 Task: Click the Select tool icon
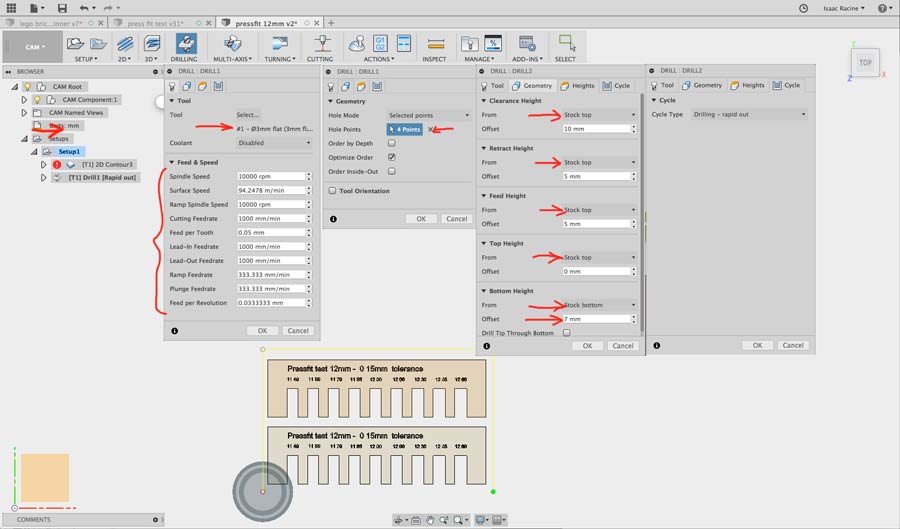(565, 44)
